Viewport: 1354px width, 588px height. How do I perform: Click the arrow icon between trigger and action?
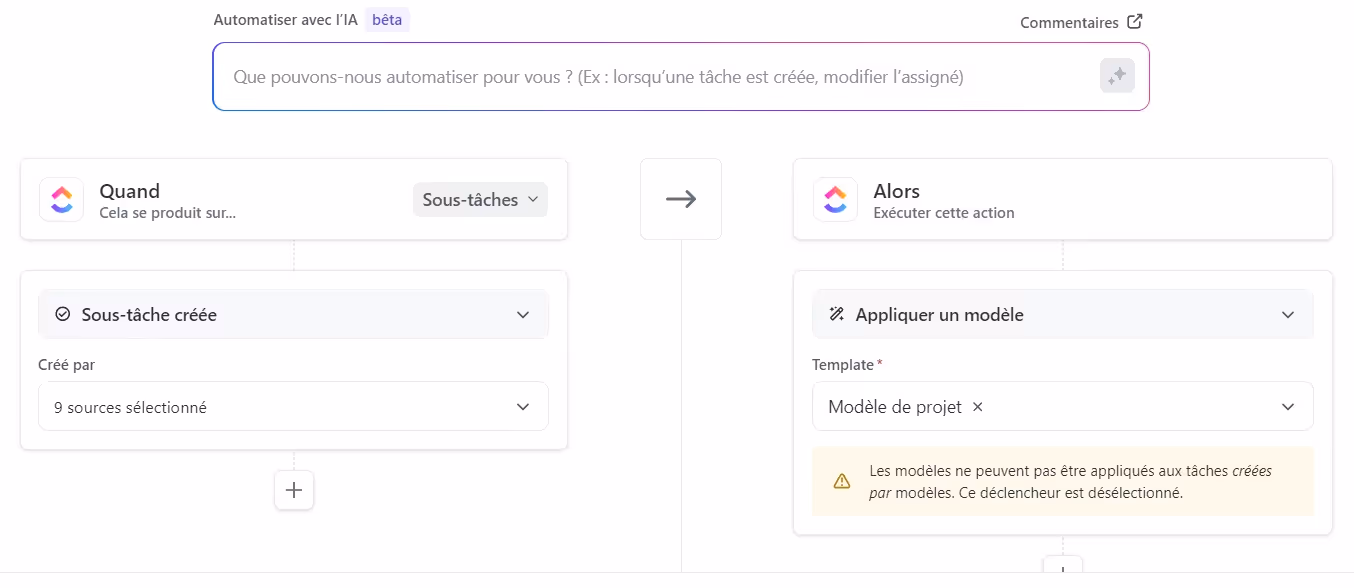click(681, 199)
